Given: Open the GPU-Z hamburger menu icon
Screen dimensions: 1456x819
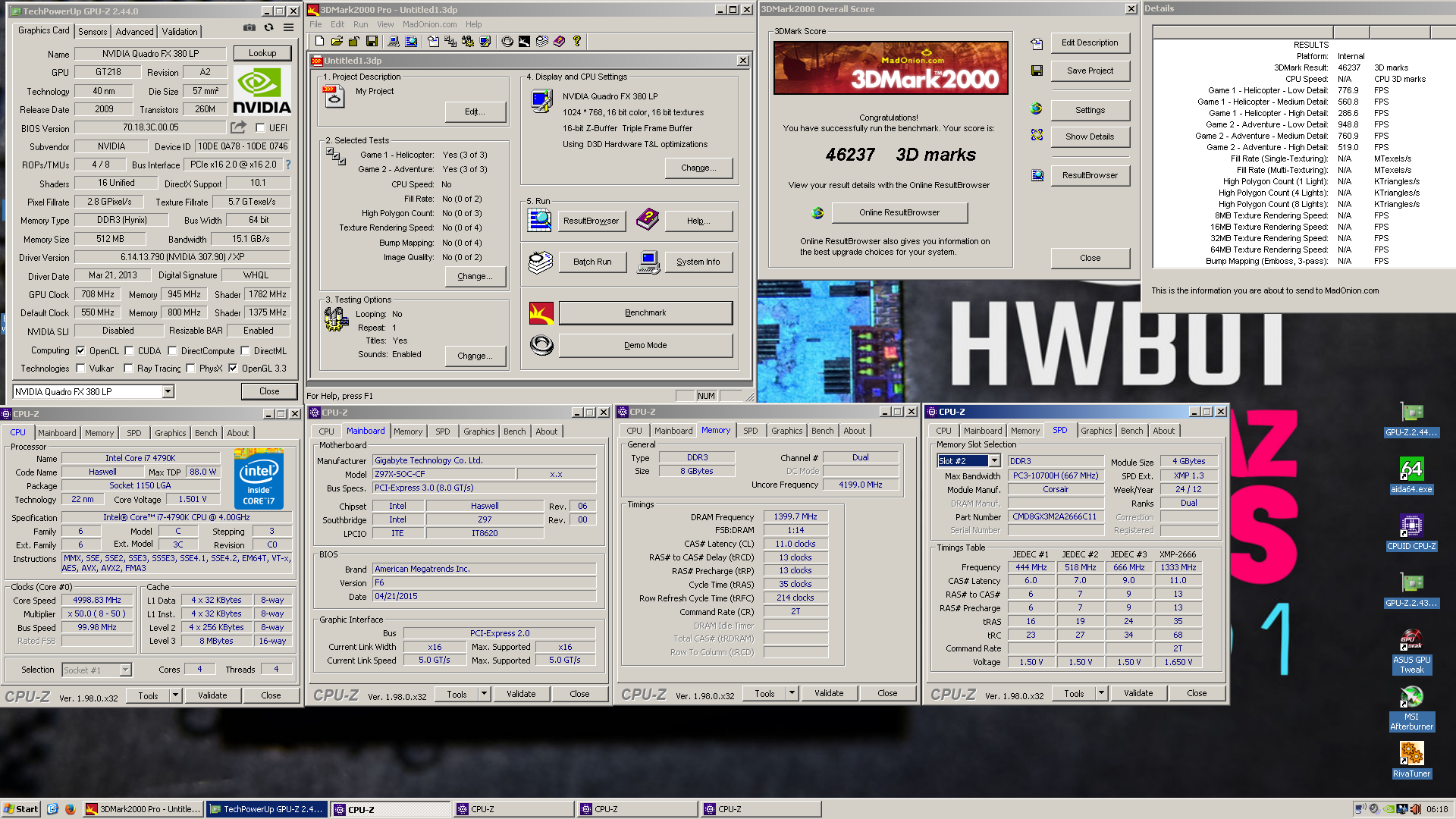Looking at the screenshot, I should pyautogui.click(x=288, y=27).
